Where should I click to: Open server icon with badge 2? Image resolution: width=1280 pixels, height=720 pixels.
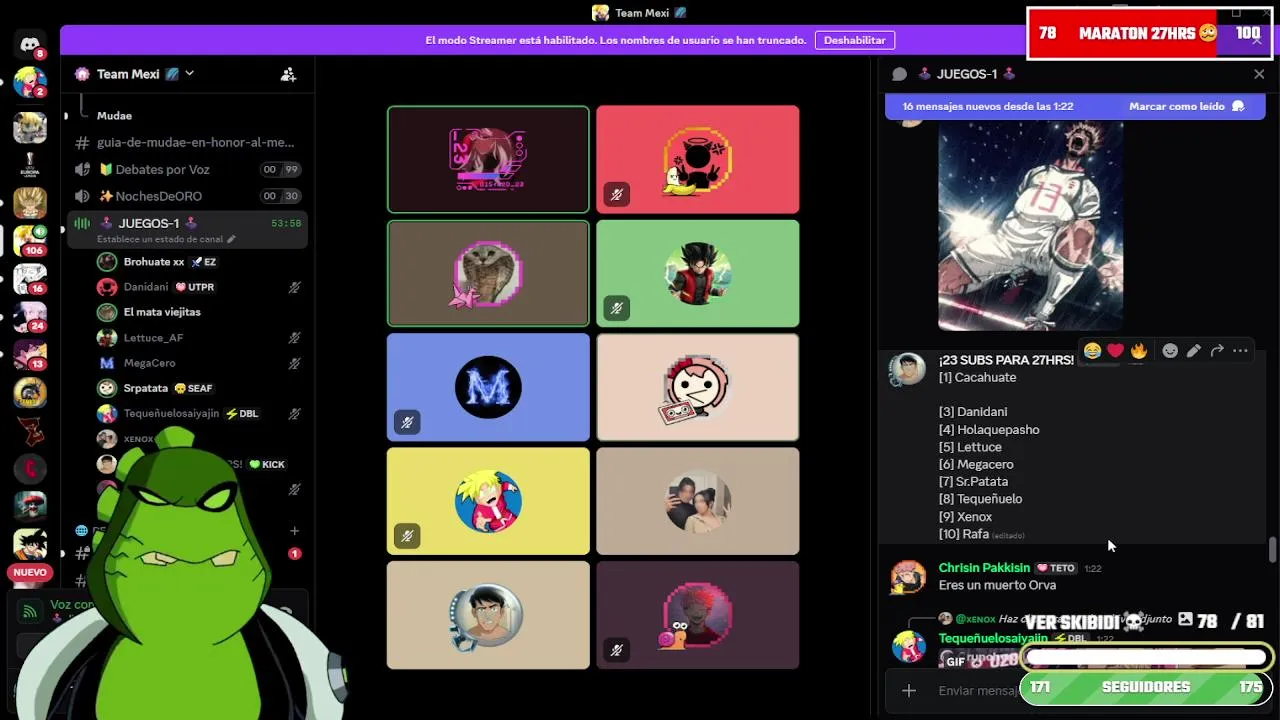point(29,82)
